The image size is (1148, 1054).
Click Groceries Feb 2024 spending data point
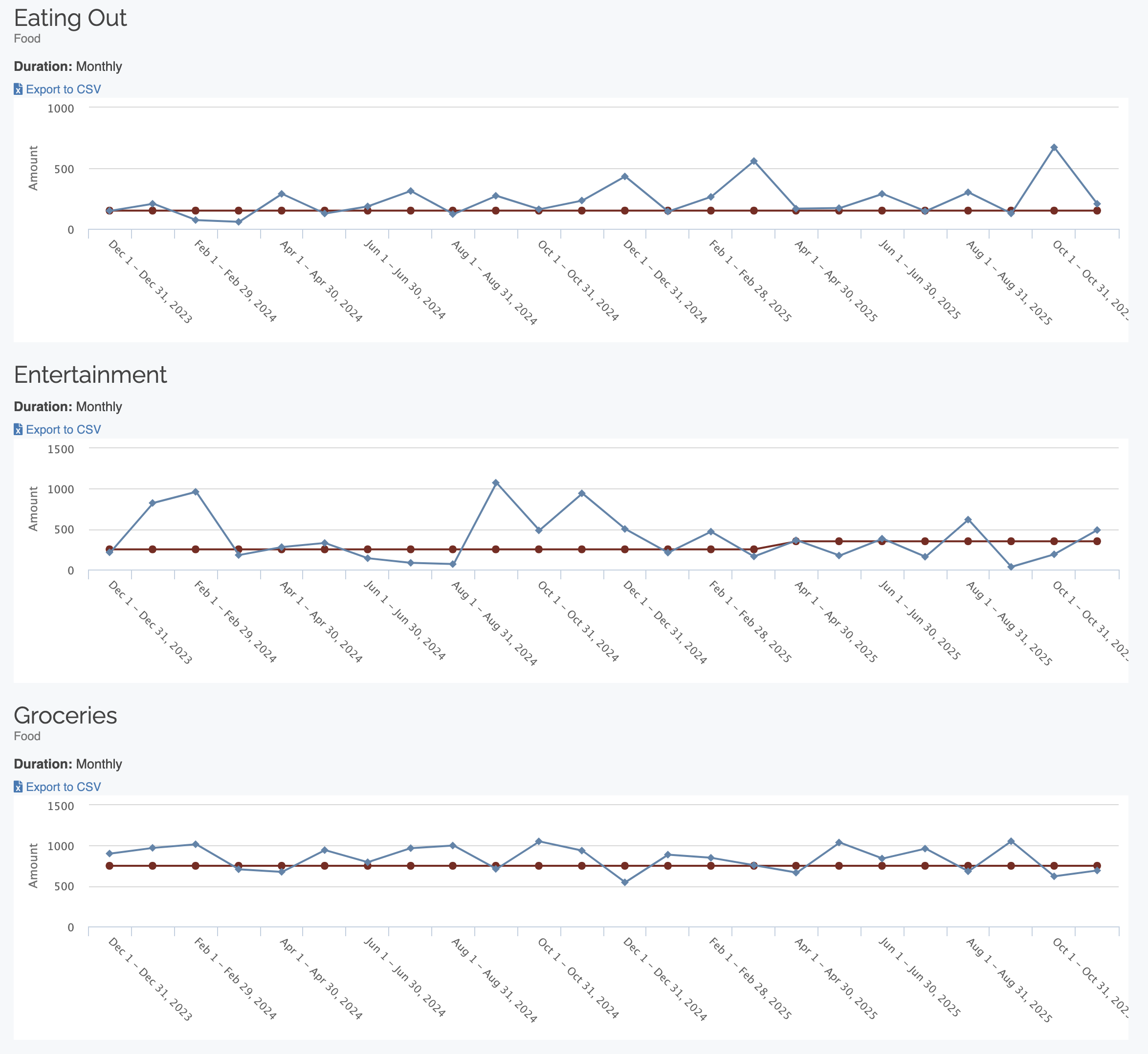tap(195, 844)
